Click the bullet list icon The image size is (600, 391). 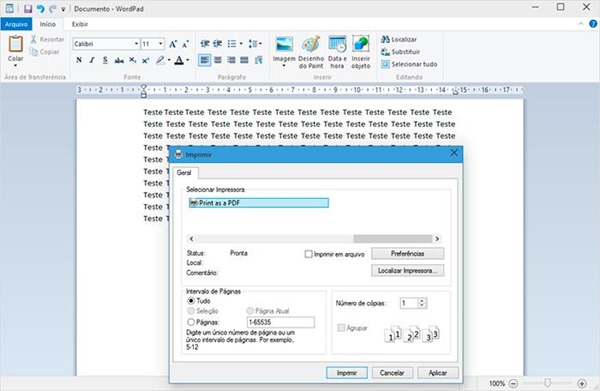[x=232, y=44]
